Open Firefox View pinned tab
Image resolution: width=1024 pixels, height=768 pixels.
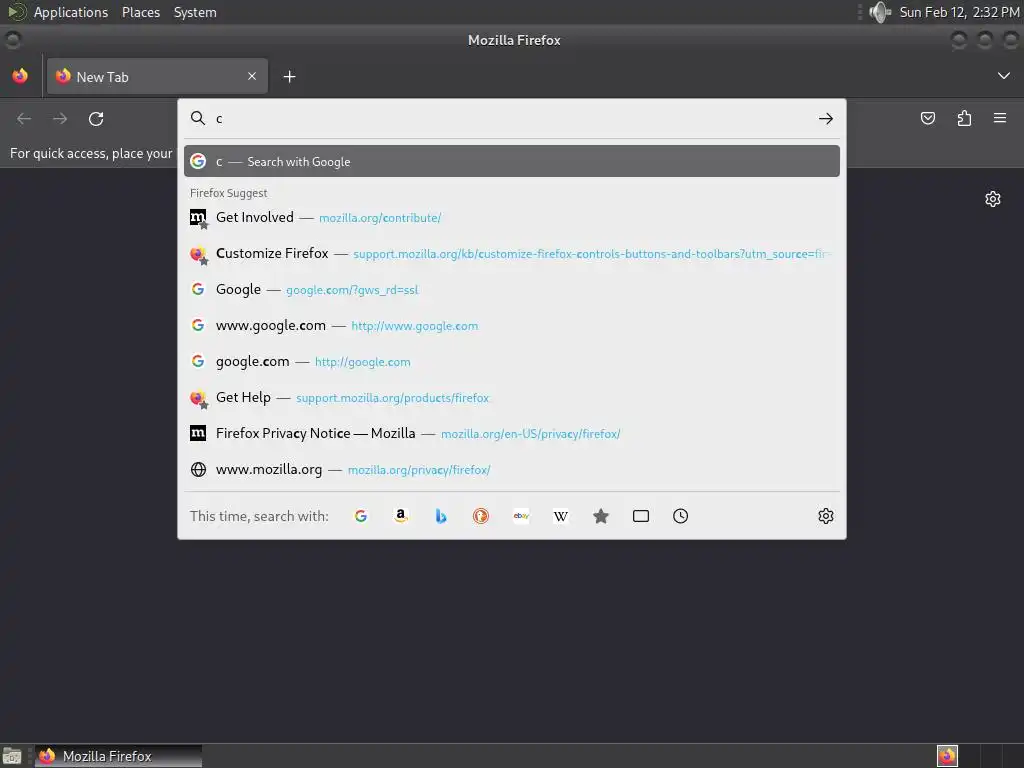(20, 76)
